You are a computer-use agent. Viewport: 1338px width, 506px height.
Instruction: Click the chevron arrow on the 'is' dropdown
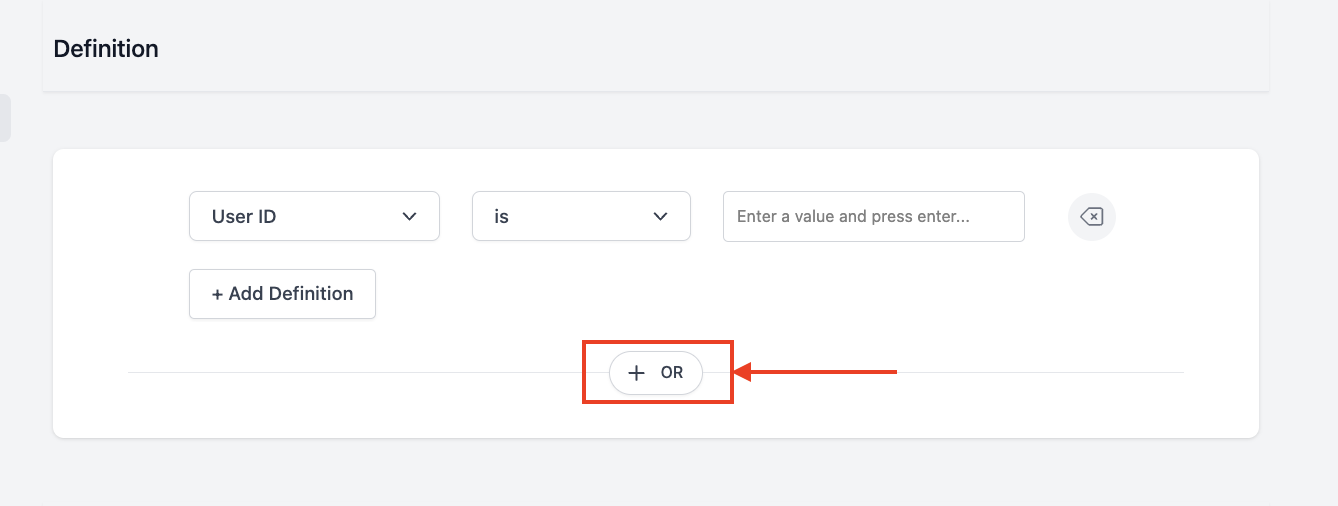pos(660,217)
